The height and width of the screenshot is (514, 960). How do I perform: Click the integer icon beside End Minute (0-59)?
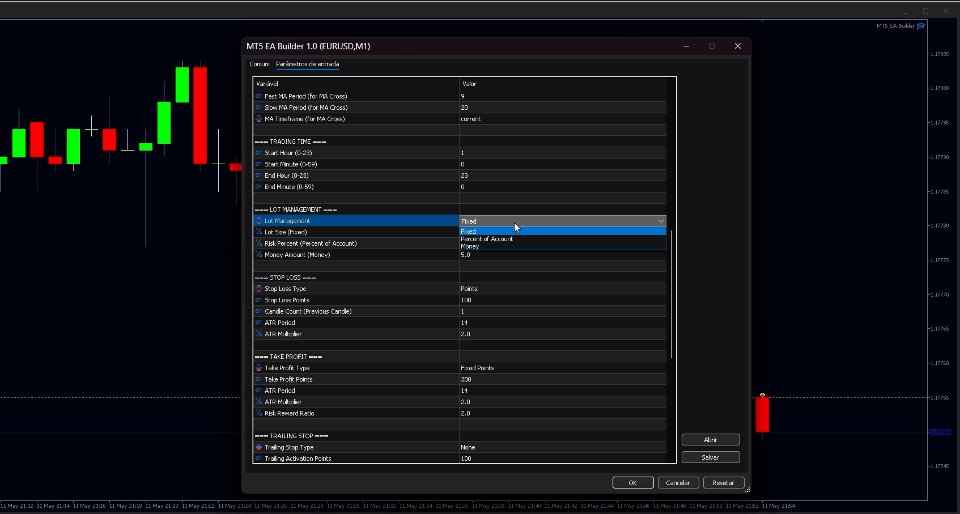tap(258, 187)
